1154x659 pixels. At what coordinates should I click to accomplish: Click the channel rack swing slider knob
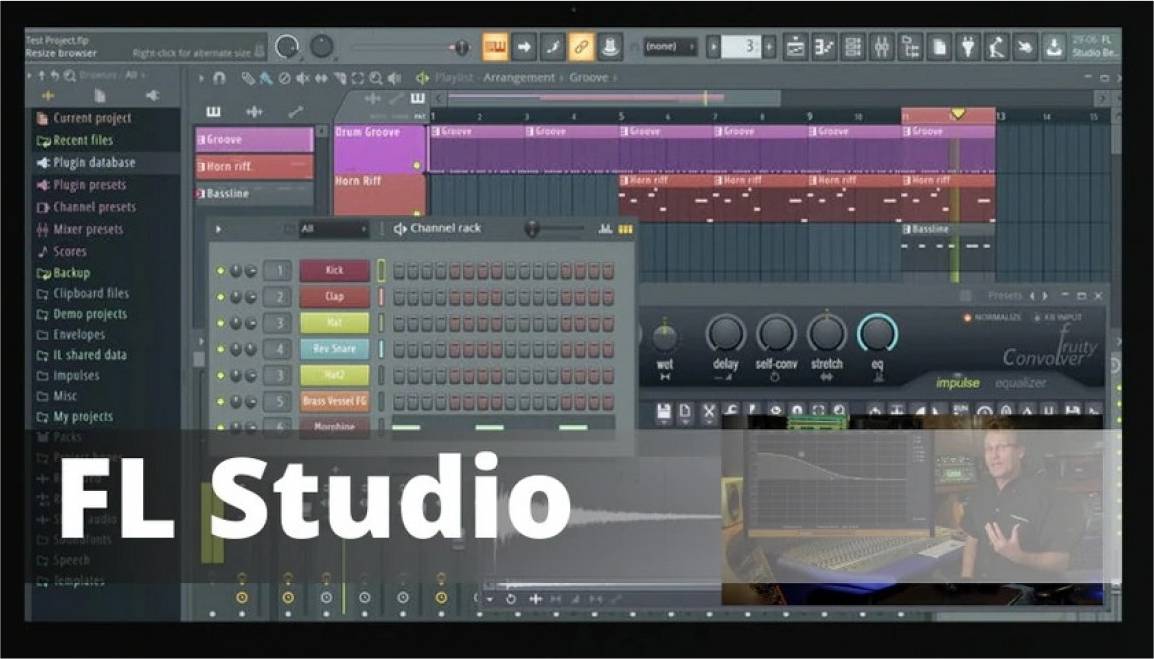[532, 229]
